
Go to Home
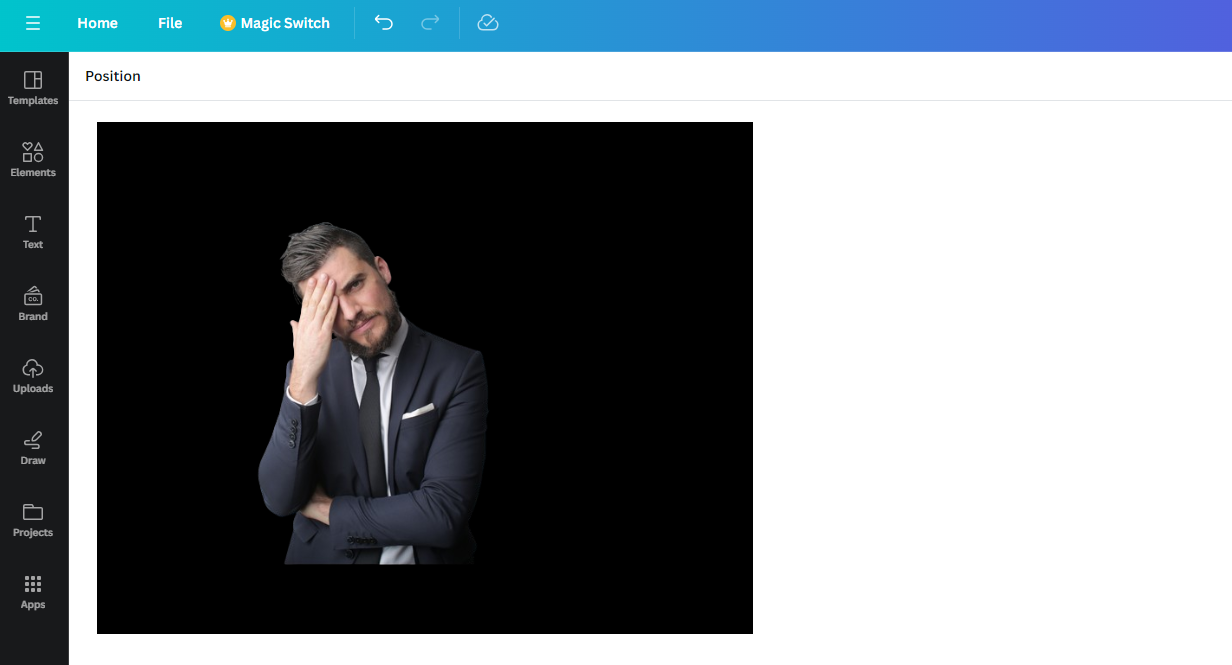(97, 23)
